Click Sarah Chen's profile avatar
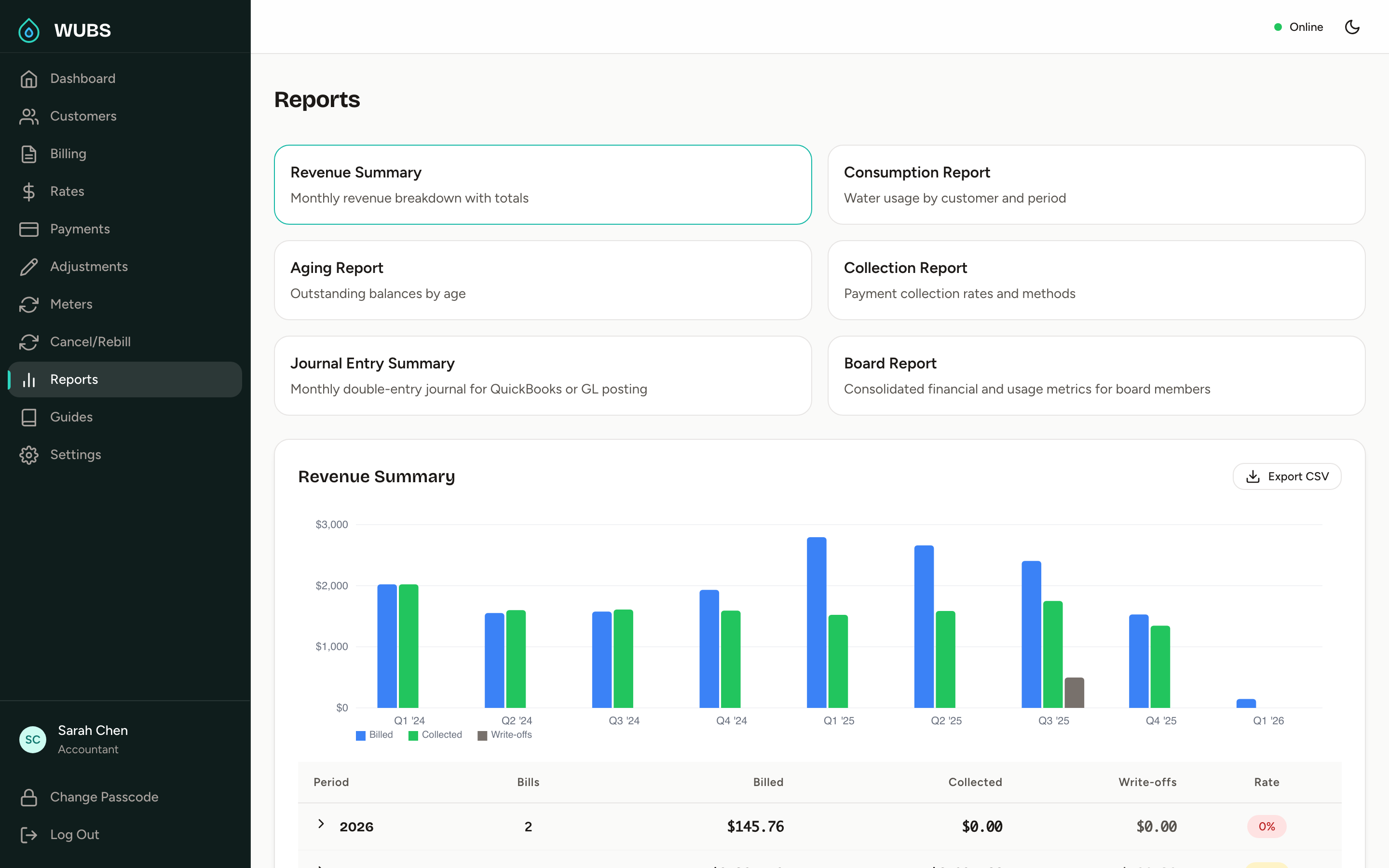The width and height of the screenshot is (1389, 868). click(x=33, y=739)
